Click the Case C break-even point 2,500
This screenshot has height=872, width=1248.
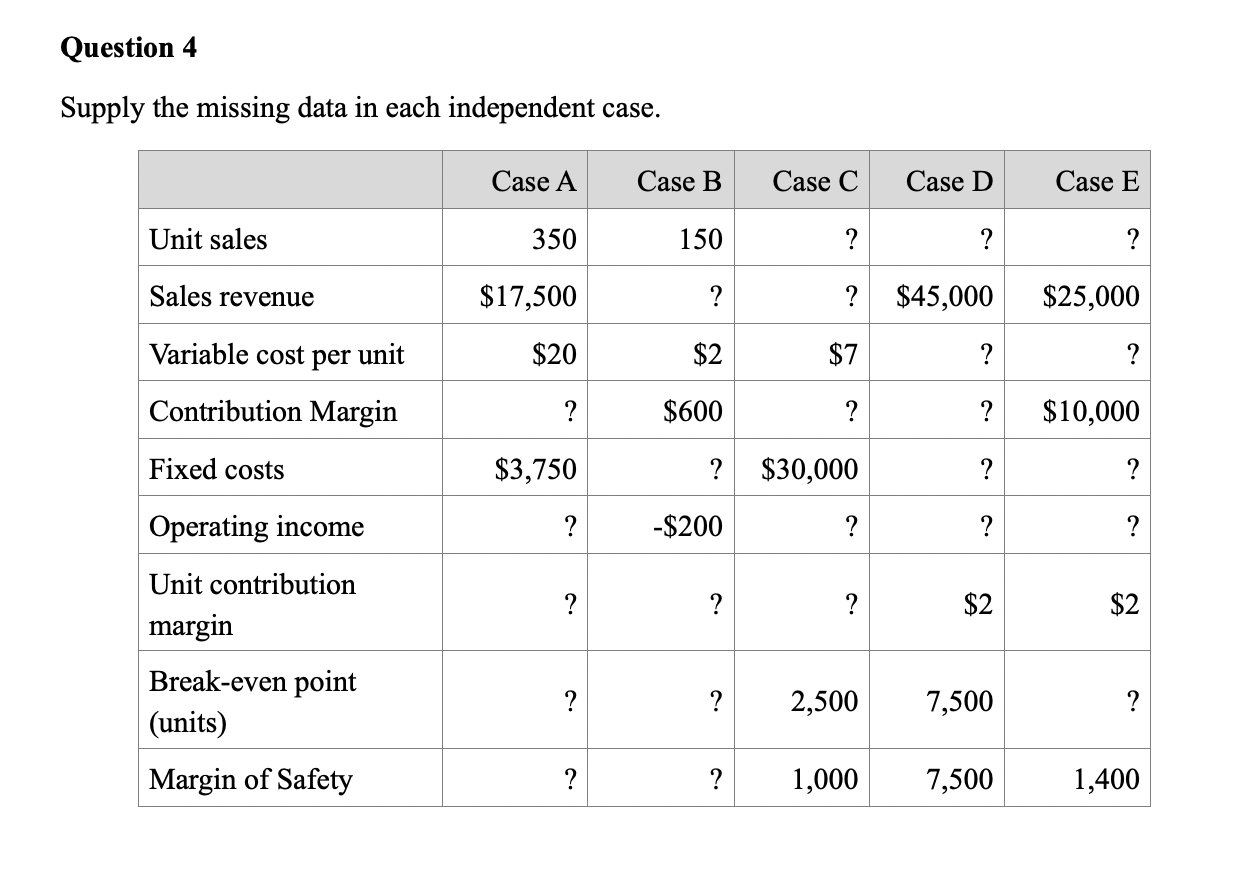(x=825, y=702)
